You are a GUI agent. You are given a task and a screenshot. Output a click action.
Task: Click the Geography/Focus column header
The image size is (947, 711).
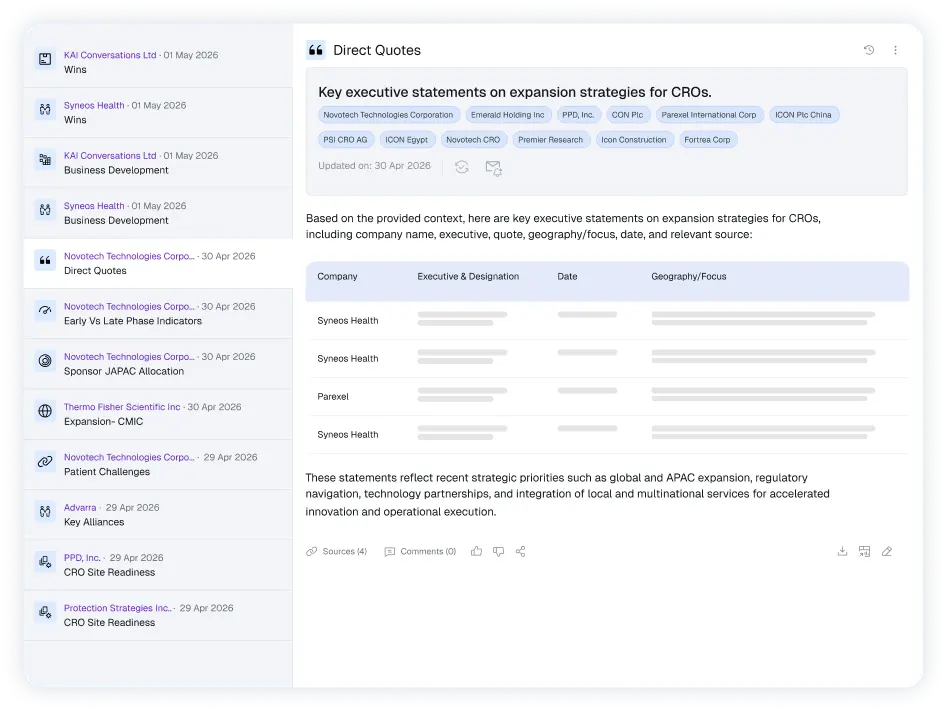pyautogui.click(x=689, y=277)
